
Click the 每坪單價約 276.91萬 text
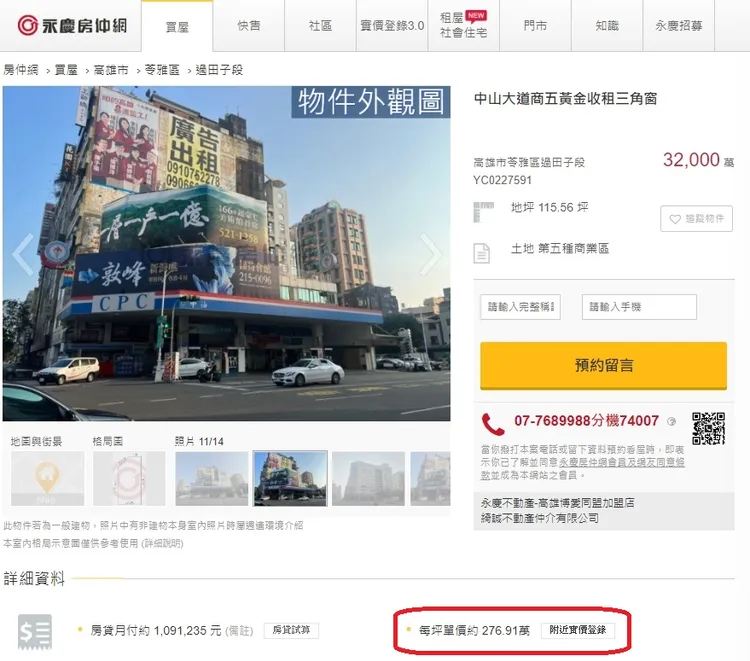tap(474, 631)
